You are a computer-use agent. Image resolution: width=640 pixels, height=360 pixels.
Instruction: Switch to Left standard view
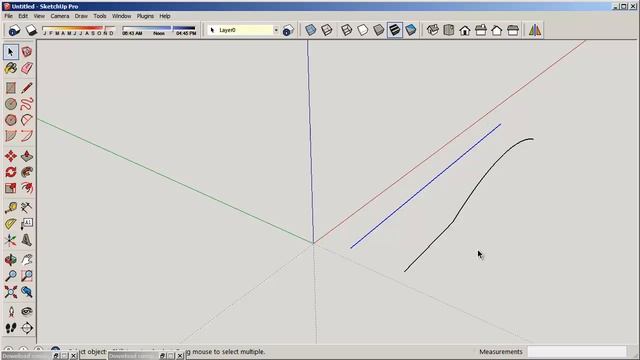tap(513, 30)
